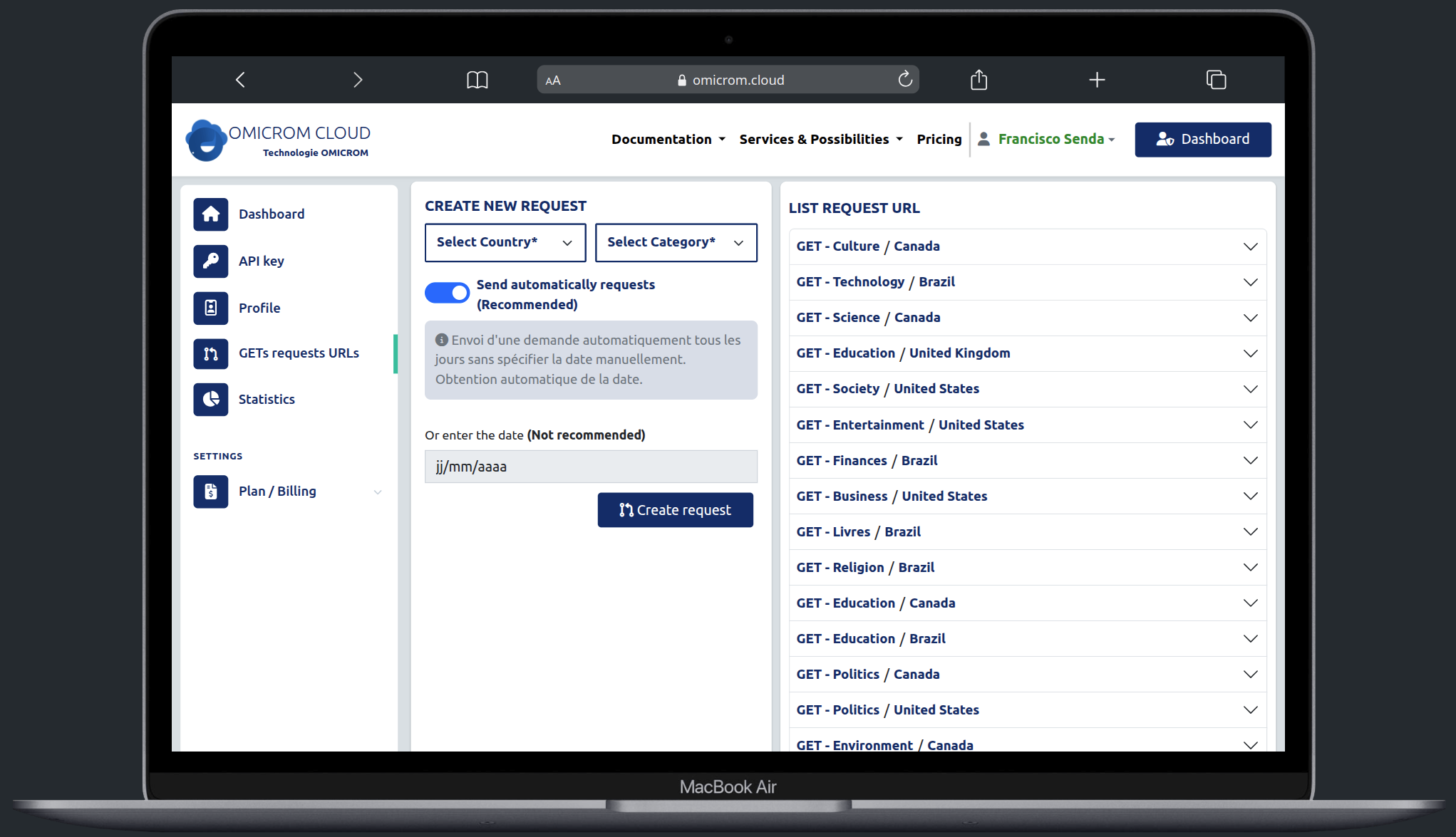This screenshot has width=1456, height=837.
Task: Expand the Plan / Billing submenu chevron
Action: pyautogui.click(x=378, y=492)
